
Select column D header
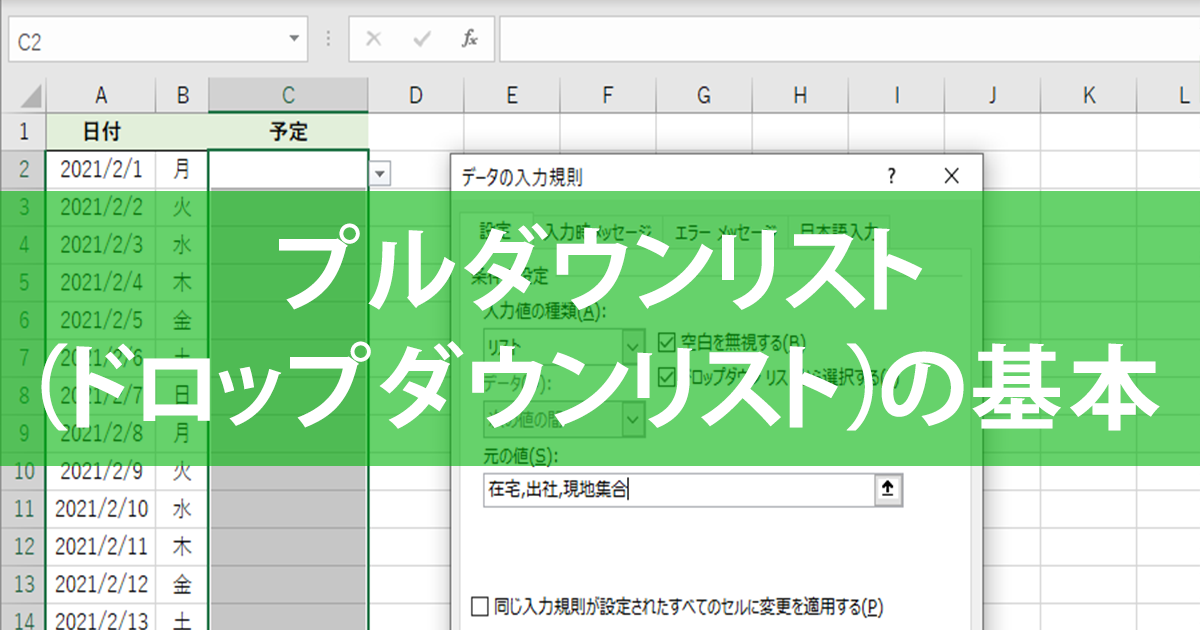click(416, 96)
